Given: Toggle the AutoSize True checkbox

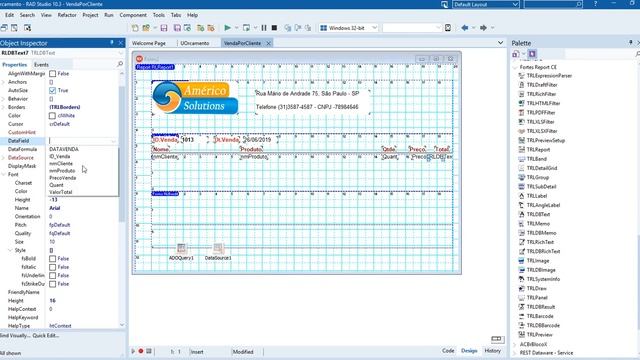Looking at the screenshot, I should click(52, 91).
